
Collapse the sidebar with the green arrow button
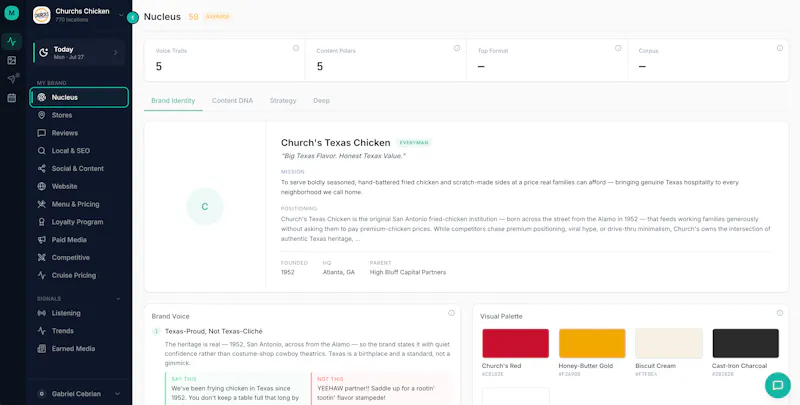coord(133,17)
